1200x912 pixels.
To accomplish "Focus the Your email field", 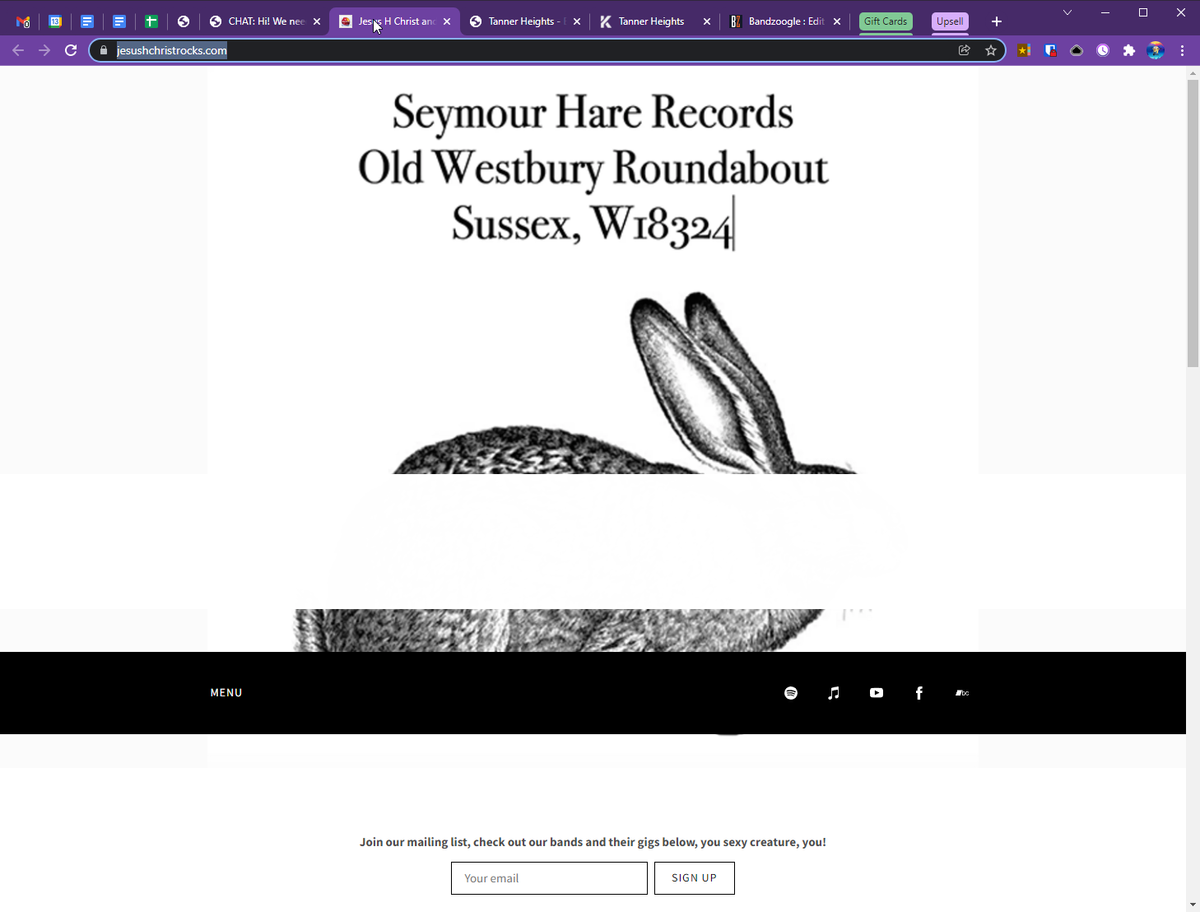I will pos(549,878).
